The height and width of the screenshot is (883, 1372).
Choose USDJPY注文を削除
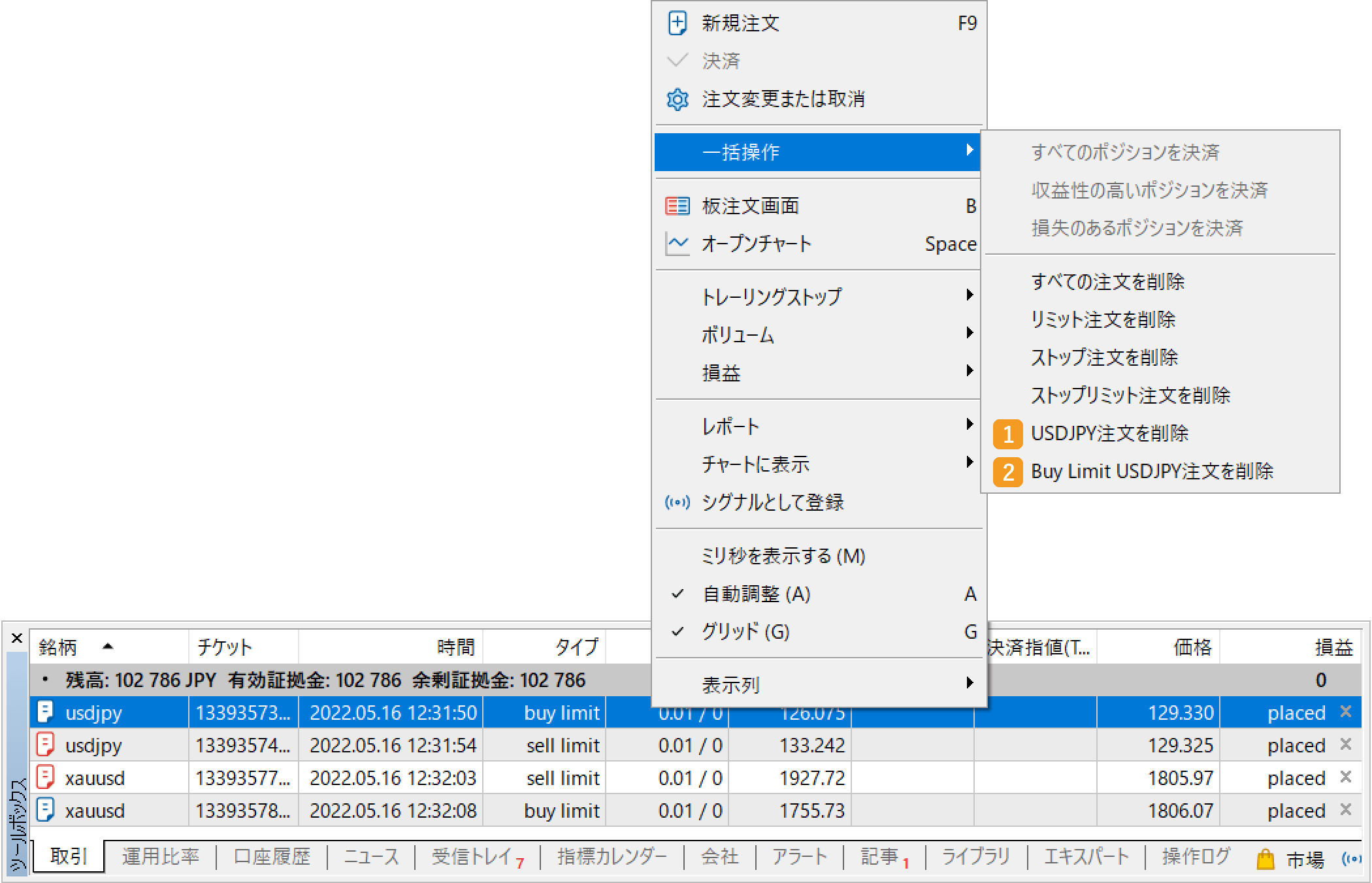pyautogui.click(x=1160, y=434)
